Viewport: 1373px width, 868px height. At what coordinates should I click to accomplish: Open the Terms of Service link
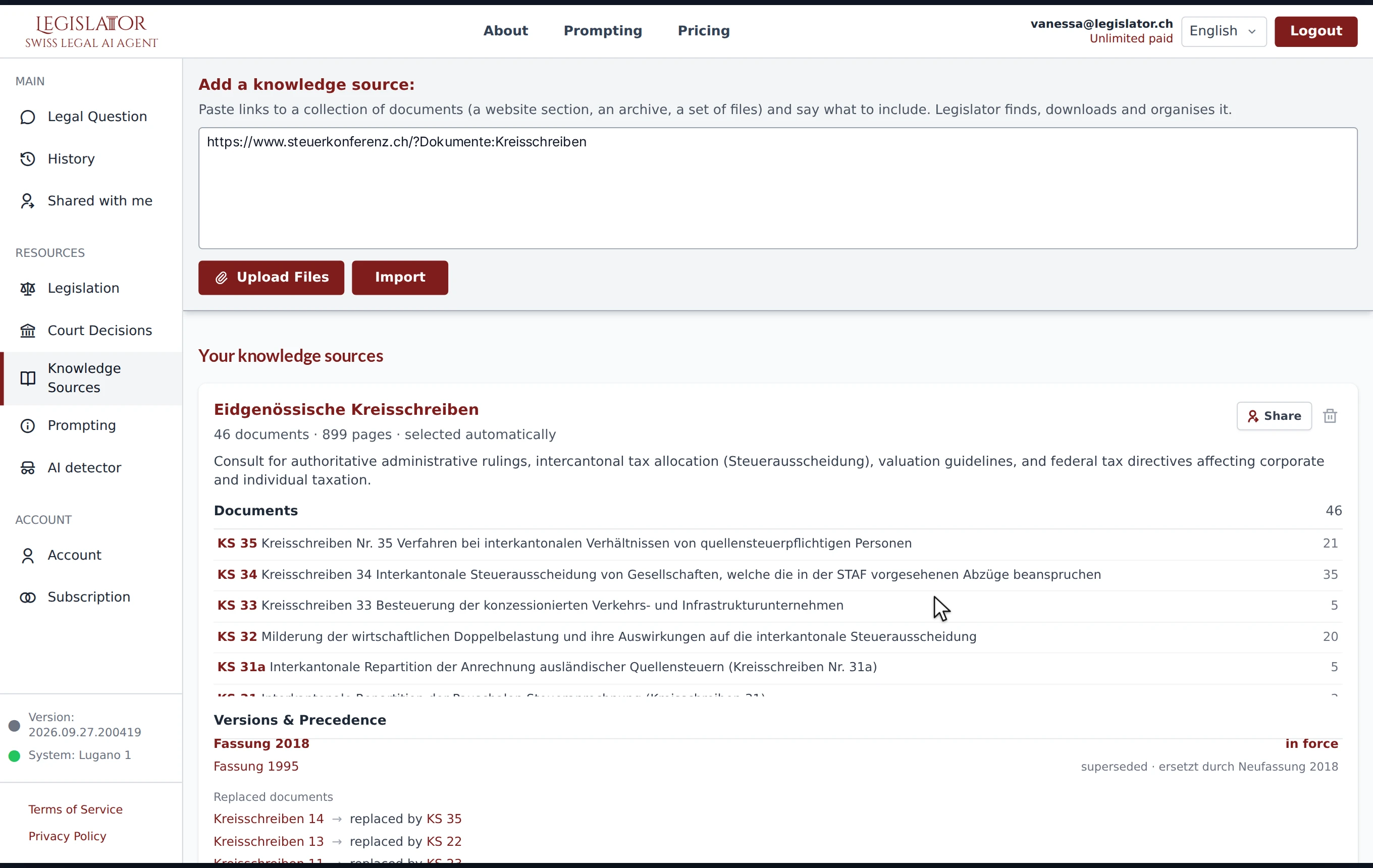[x=75, y=810]
